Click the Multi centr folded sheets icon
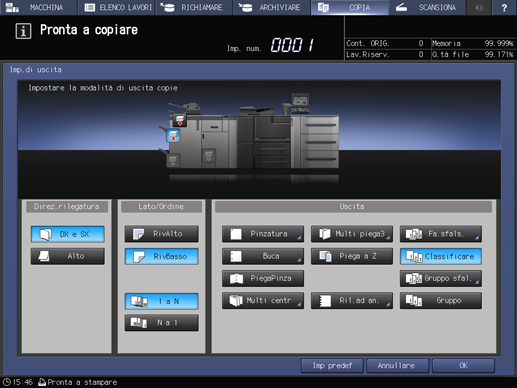 click(x=236, y=301)
